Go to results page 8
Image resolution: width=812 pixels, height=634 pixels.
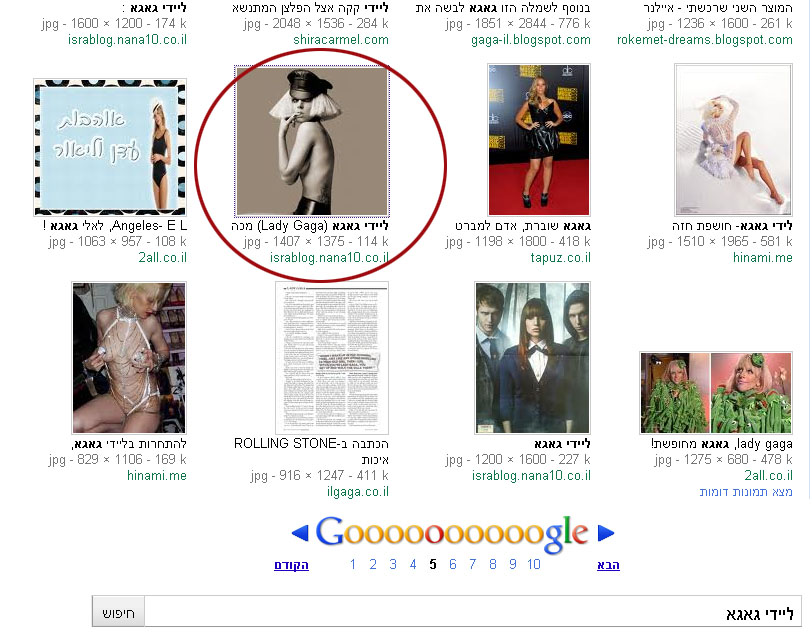(x=492, y=564)
